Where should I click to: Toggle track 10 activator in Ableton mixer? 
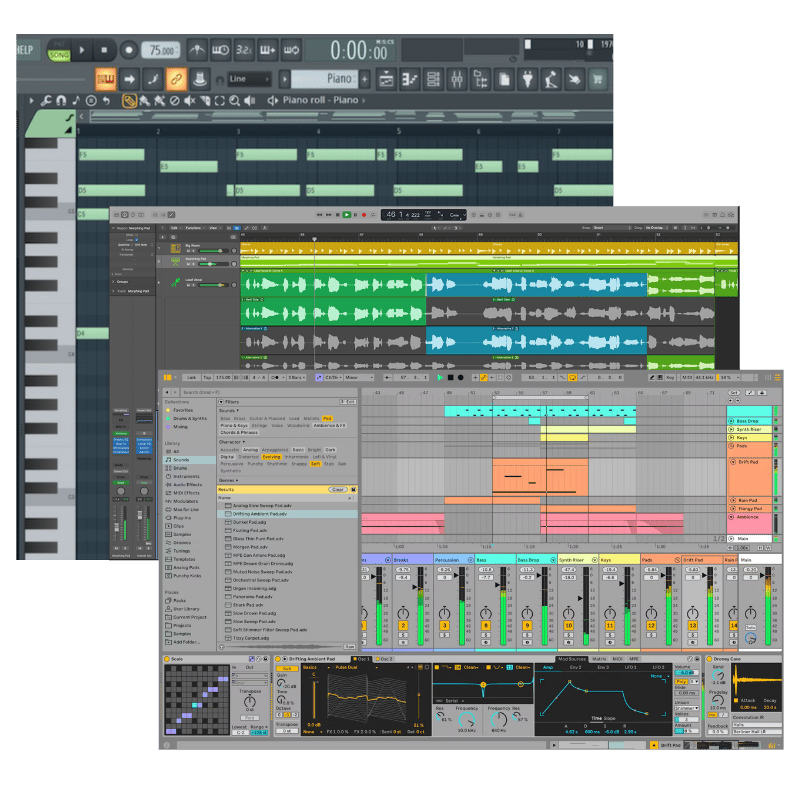pos(568,626)
